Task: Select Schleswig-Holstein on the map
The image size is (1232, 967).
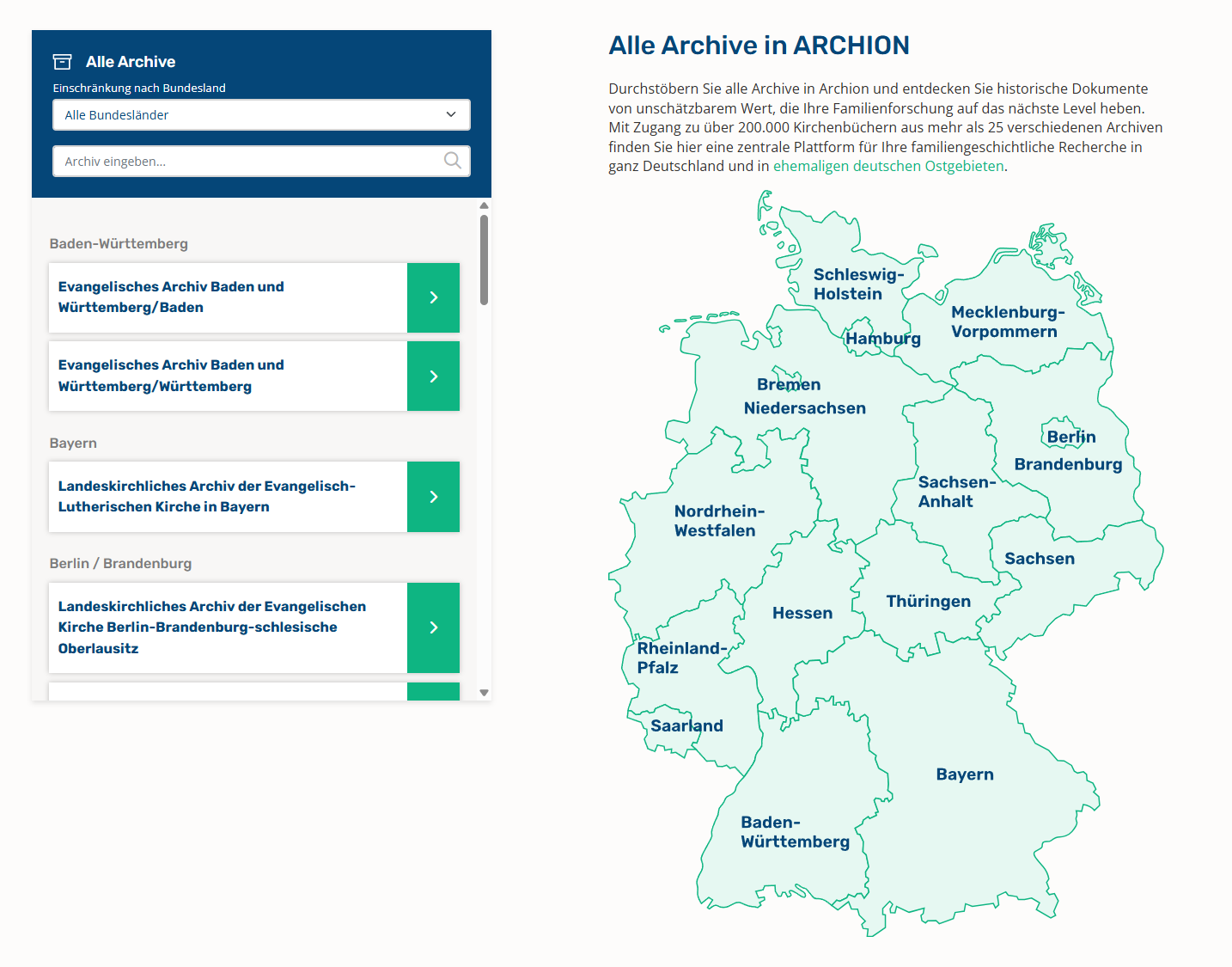Action: (857, 285)
